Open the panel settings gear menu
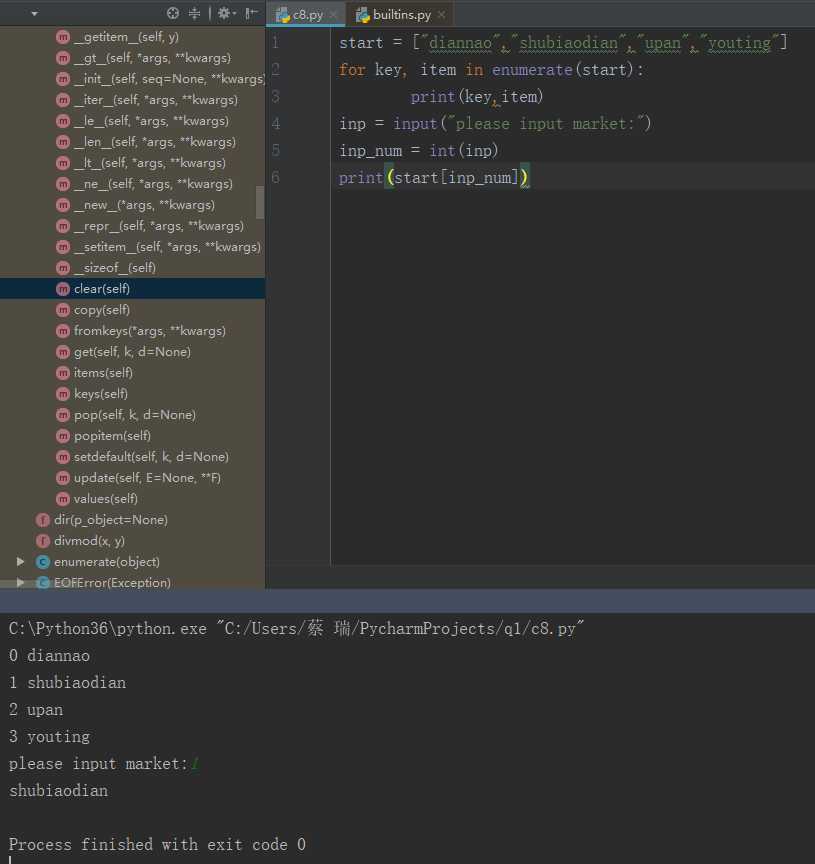Image resolution: width=815 pixels, height=864 pixels. (226, 13)
